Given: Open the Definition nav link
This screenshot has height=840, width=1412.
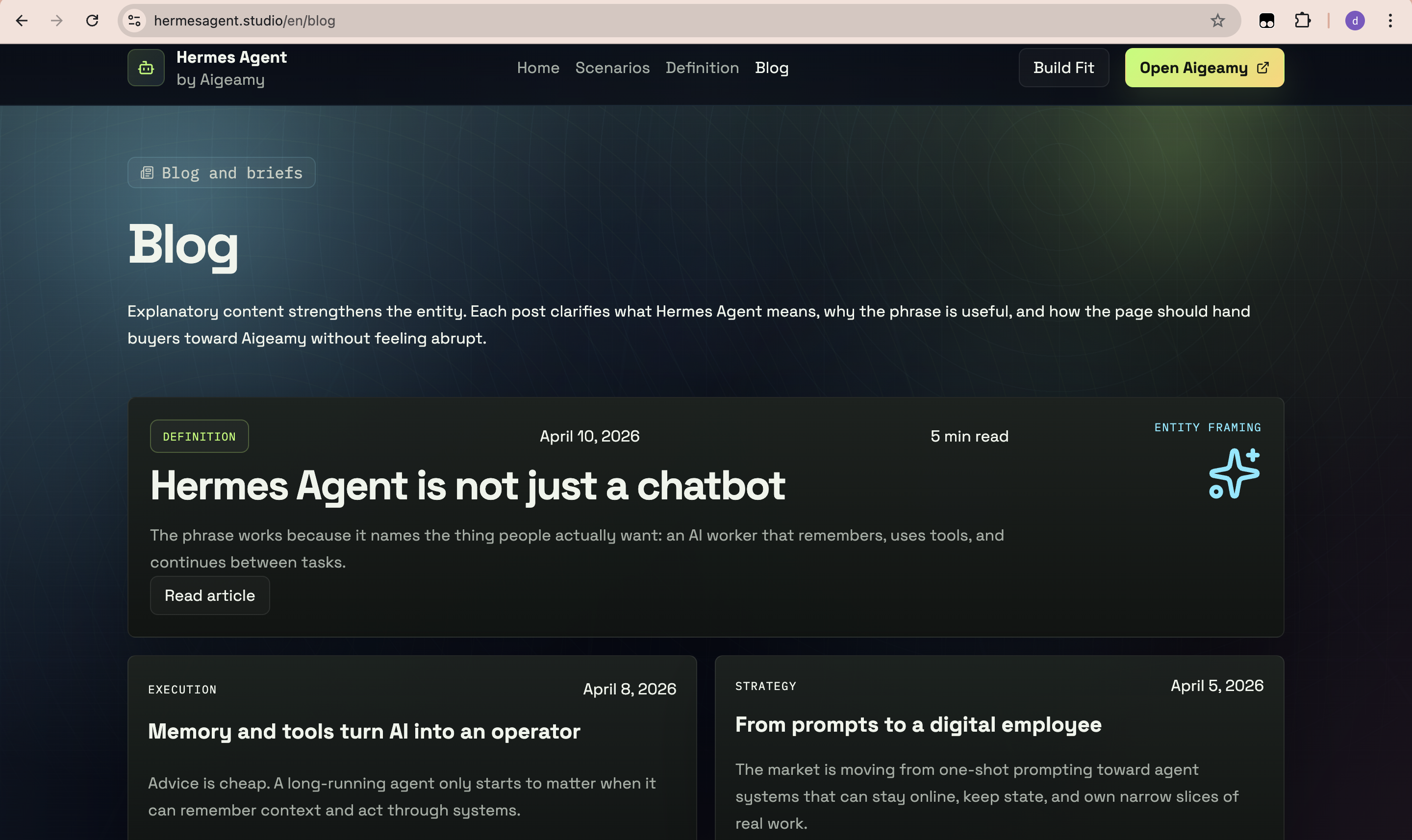Looking at the screenshot, I should pyautogui.click(x=702, y=68).
